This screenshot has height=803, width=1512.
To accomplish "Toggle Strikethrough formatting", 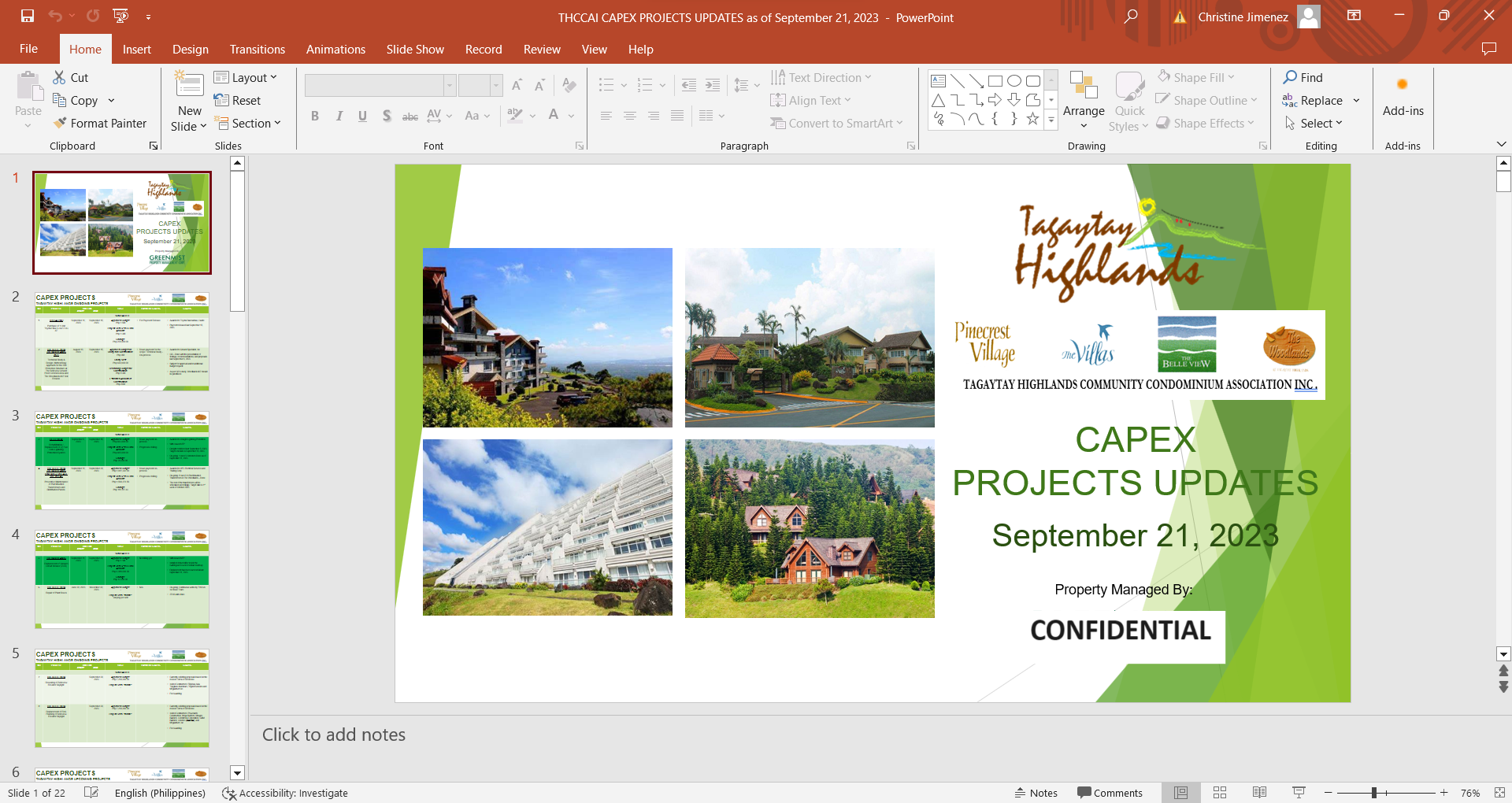I will (410, 116).
